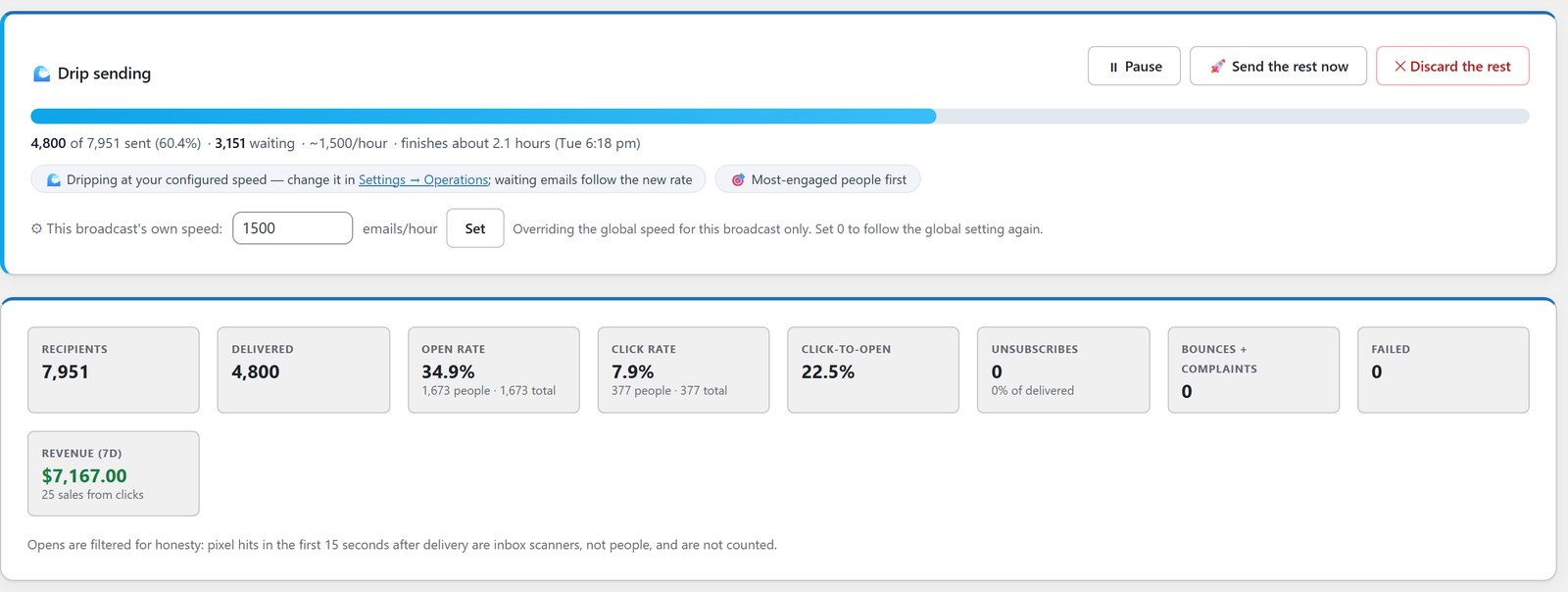The image size is (1568, 592).
Task: Select the Failed stat card
Action: pos(1444,370)
